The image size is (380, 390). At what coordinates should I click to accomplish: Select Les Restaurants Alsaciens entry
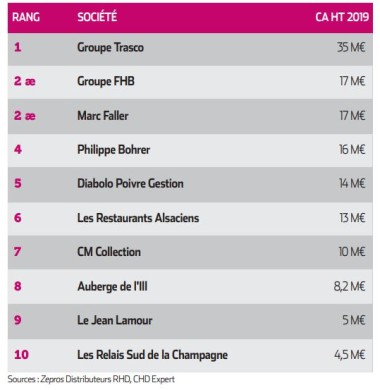tap(138, 218)
